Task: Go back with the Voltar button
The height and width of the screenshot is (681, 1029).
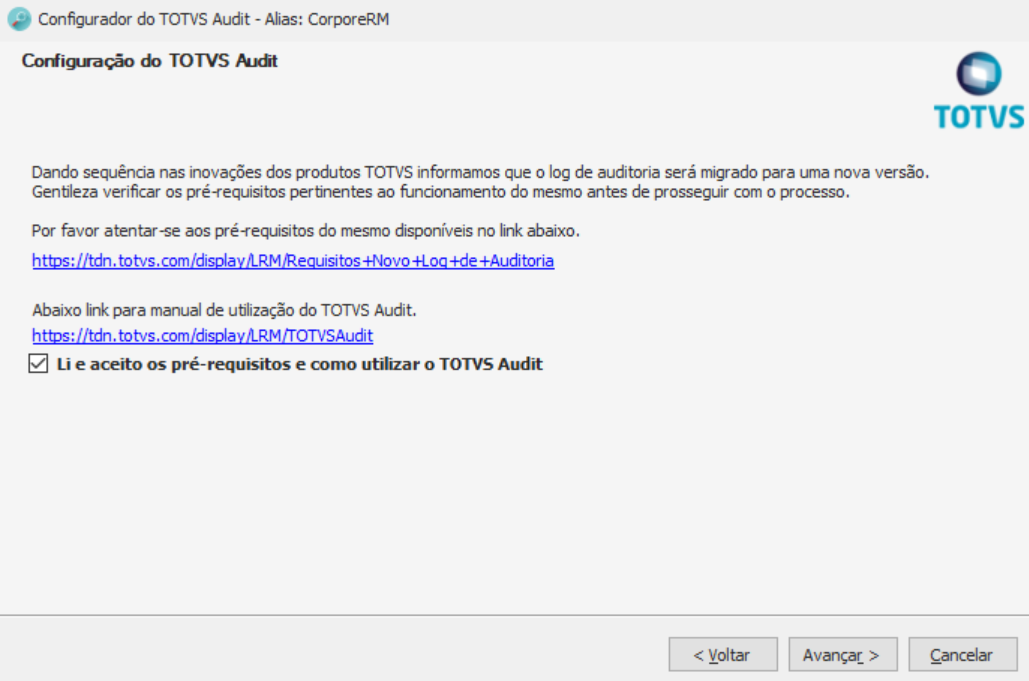Action: (723, 654)
